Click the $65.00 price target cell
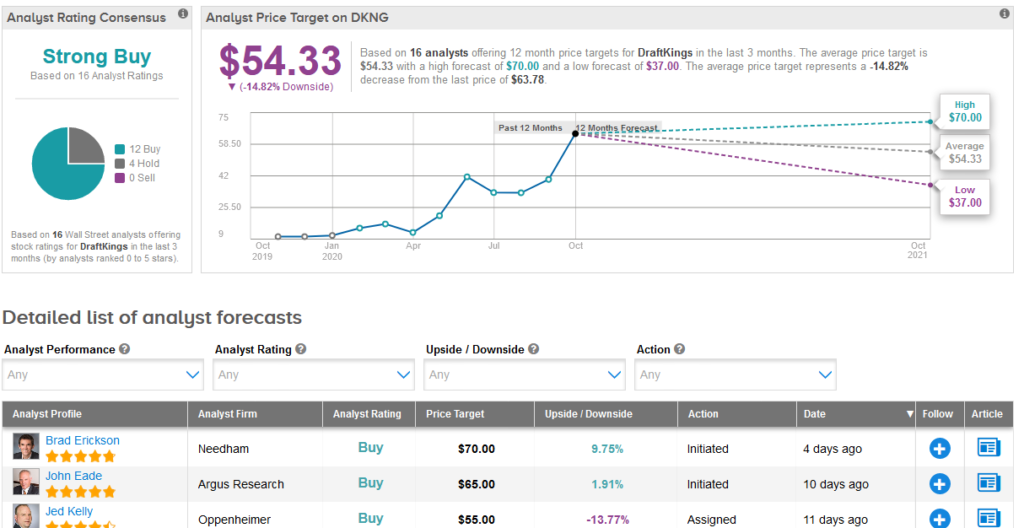This screenshot has height=528, width=1024. (x=476, y=484)
